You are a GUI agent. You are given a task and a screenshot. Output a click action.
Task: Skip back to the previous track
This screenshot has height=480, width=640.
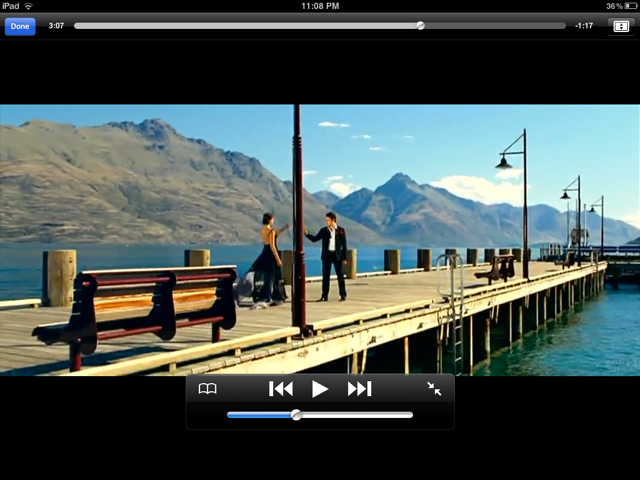281,389
